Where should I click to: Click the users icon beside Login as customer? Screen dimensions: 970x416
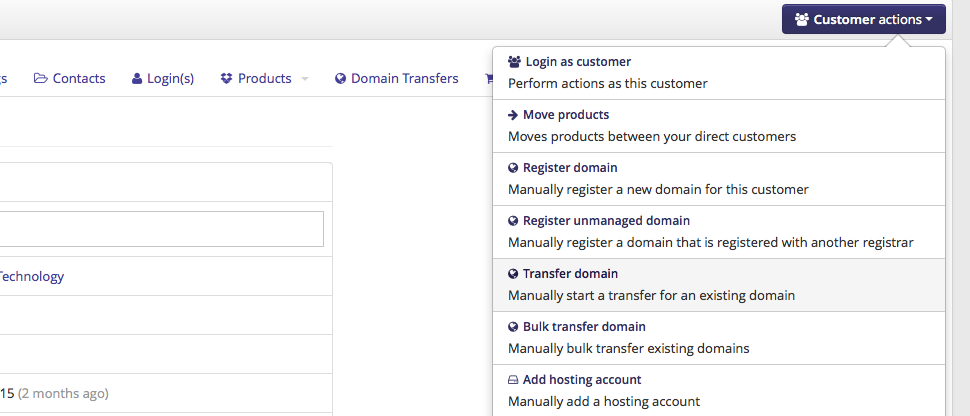click(x=514, y=62)
